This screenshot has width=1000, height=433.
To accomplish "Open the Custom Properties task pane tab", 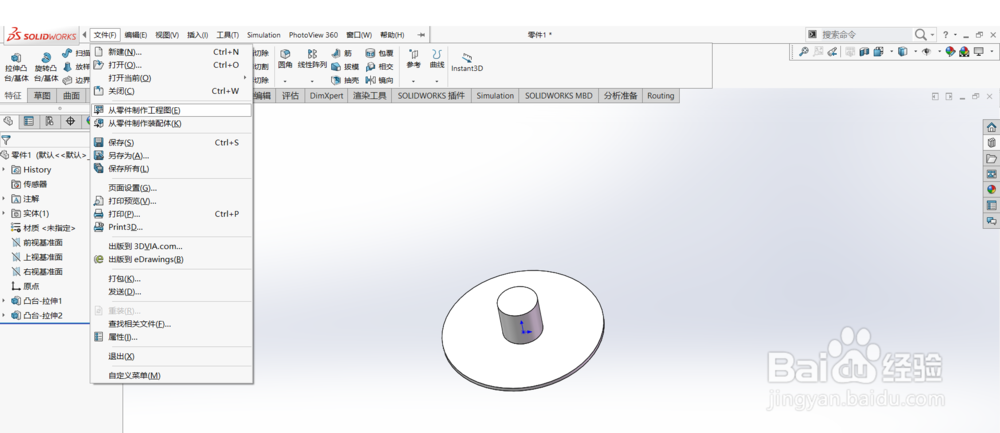I will coord(991,205).
